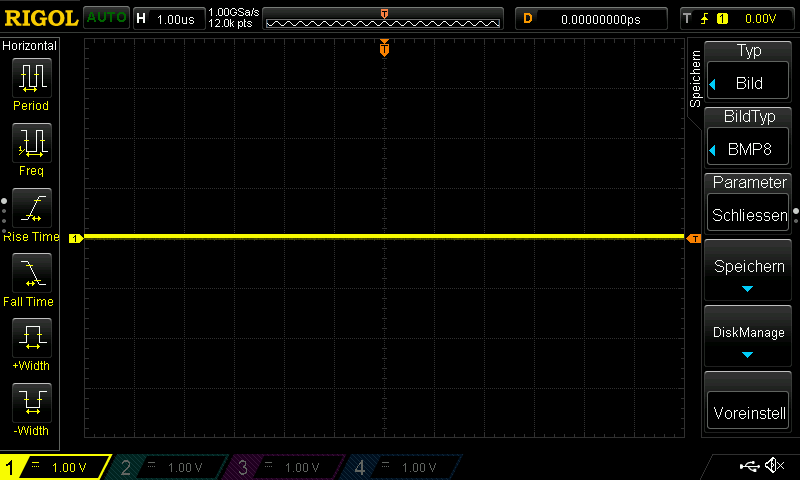Expand the DiskManage menu
This screenshot has height=480, width=800.
point(748,337)
